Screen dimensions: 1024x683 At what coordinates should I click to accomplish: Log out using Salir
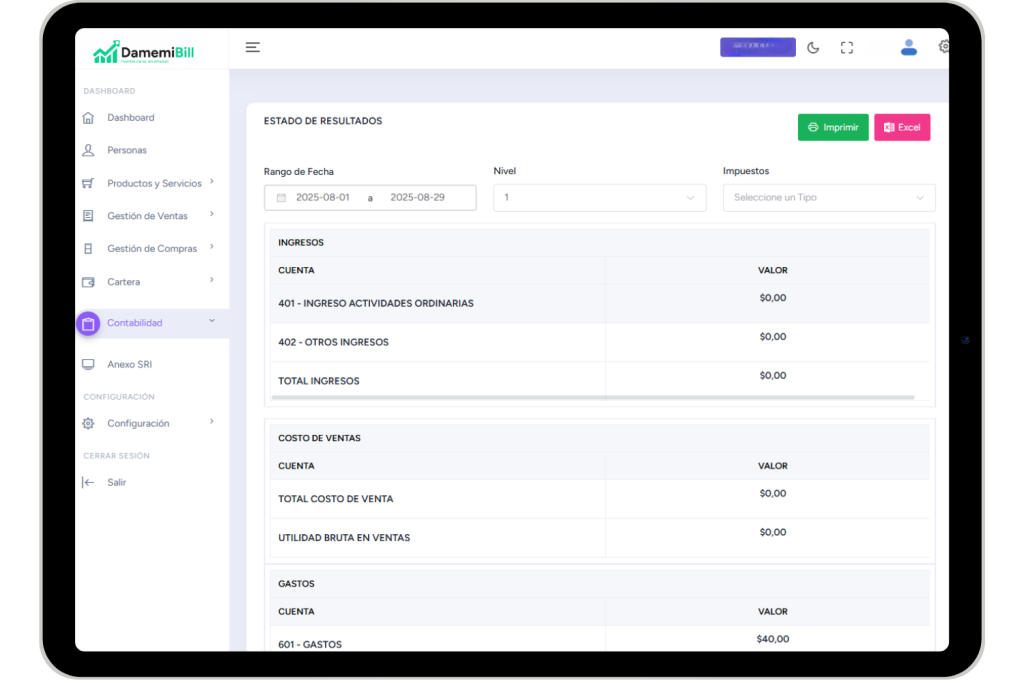[x=116, y=483]
